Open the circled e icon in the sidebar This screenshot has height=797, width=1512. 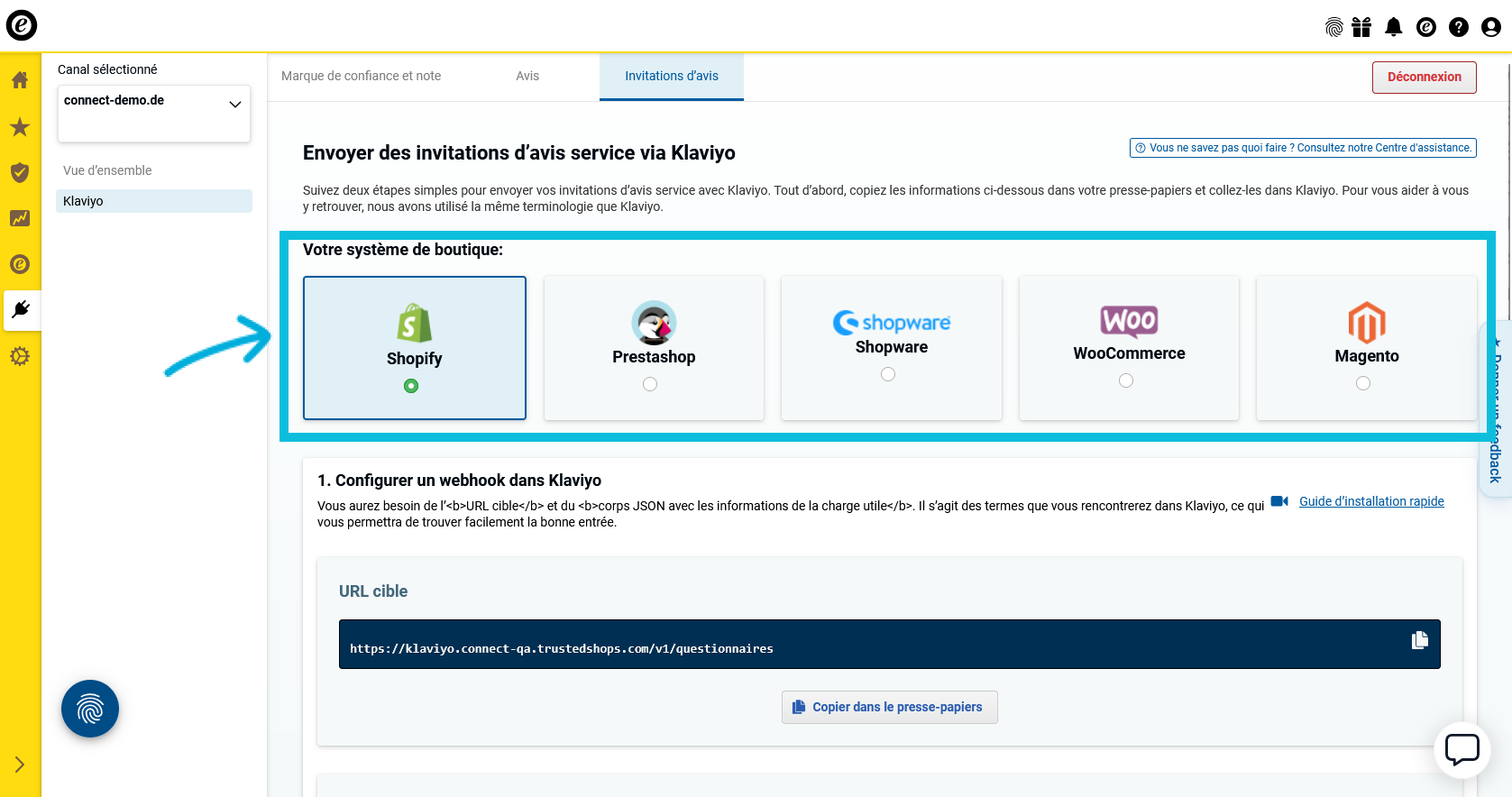pos(20,264)
